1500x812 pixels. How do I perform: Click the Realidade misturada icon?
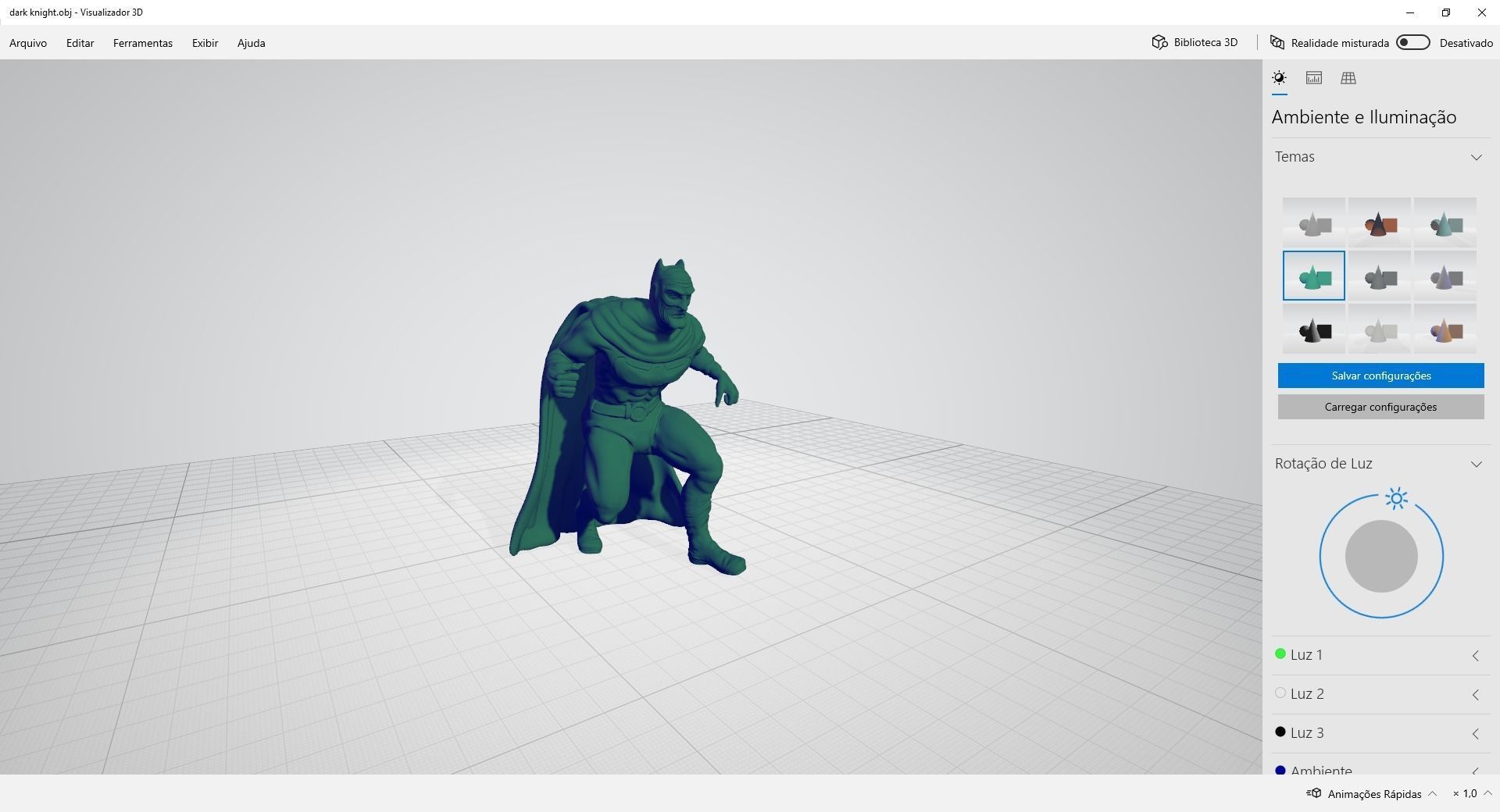(1277, 42)
